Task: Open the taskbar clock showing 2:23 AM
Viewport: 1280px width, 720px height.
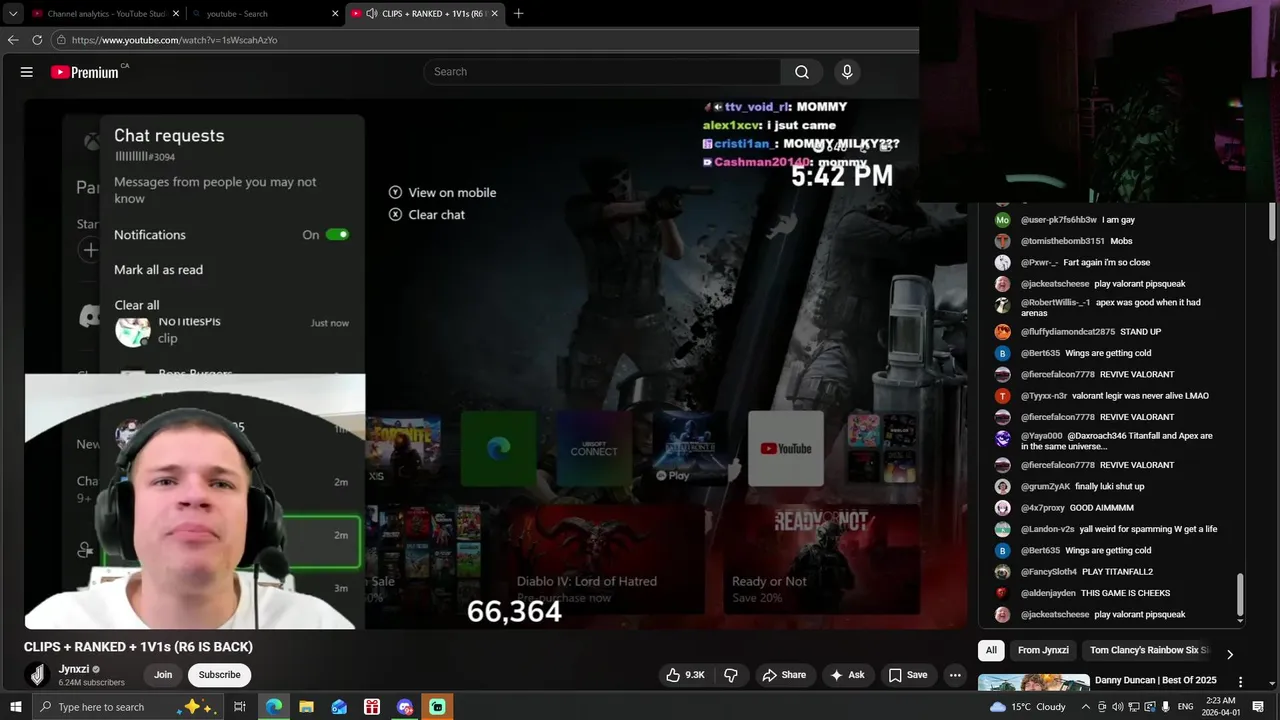Action: tap(1220, 707)
